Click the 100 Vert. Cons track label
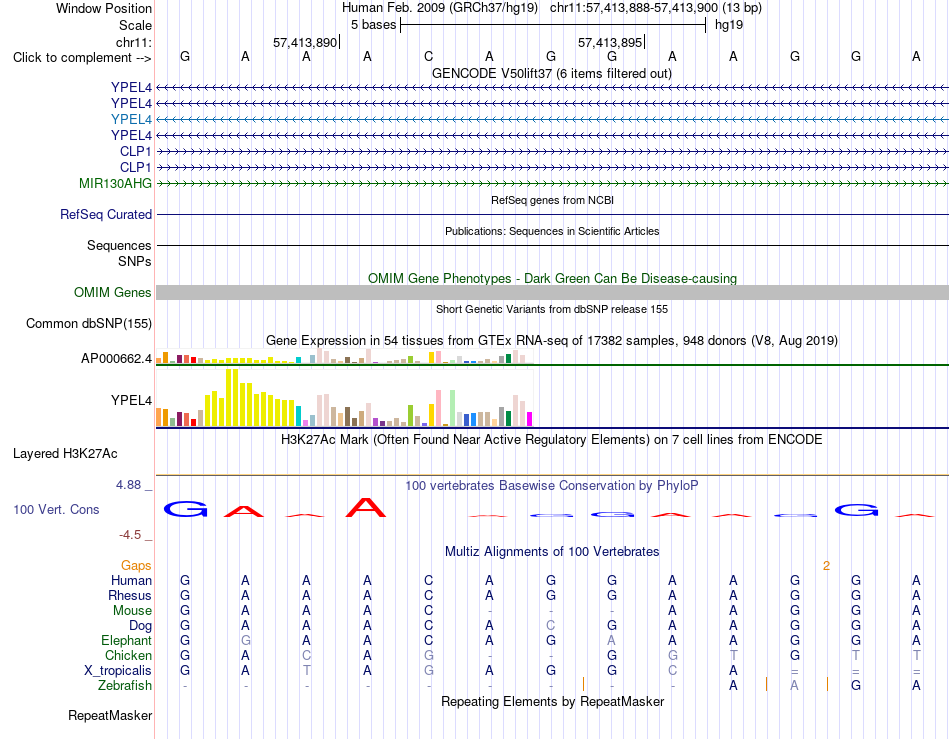 point(56,509)
